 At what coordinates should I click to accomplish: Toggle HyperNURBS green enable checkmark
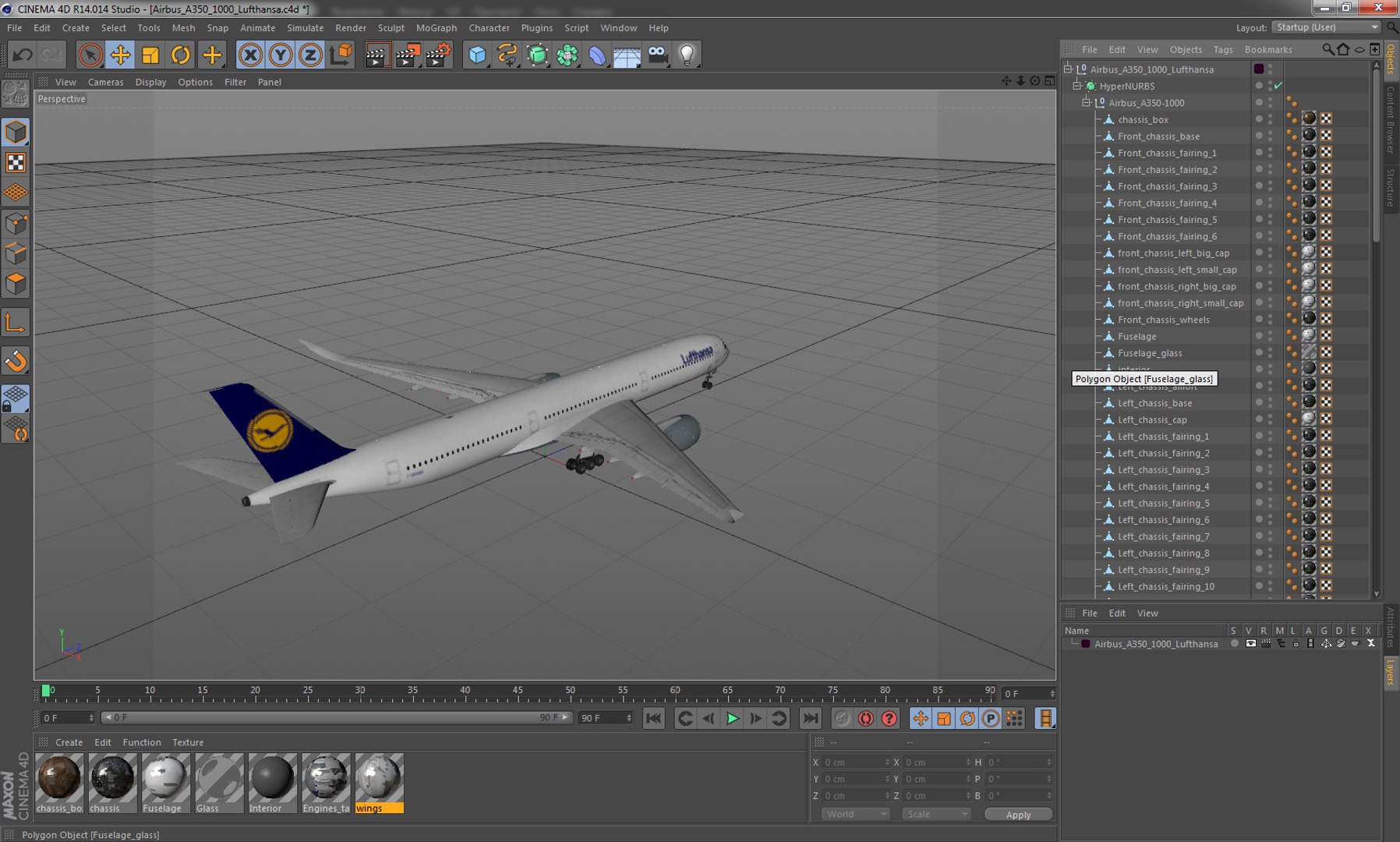tap(1278, 86)
